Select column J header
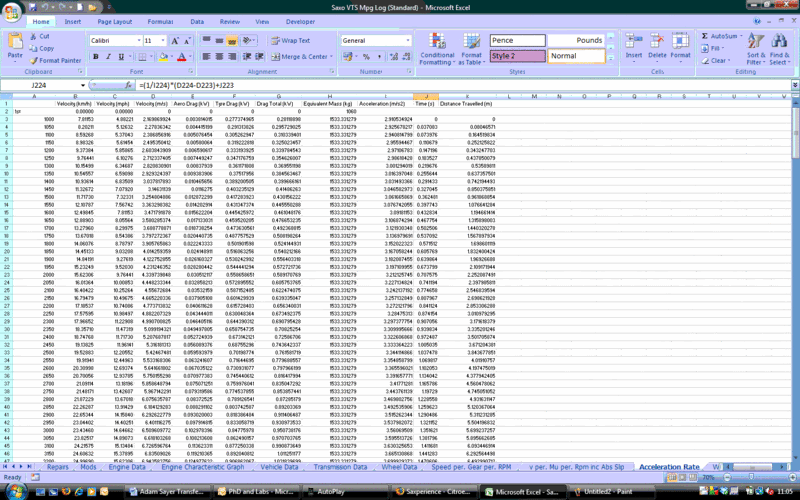Image resolution: width=800 pixels, height=500 pixels. (x=426, y=96)
